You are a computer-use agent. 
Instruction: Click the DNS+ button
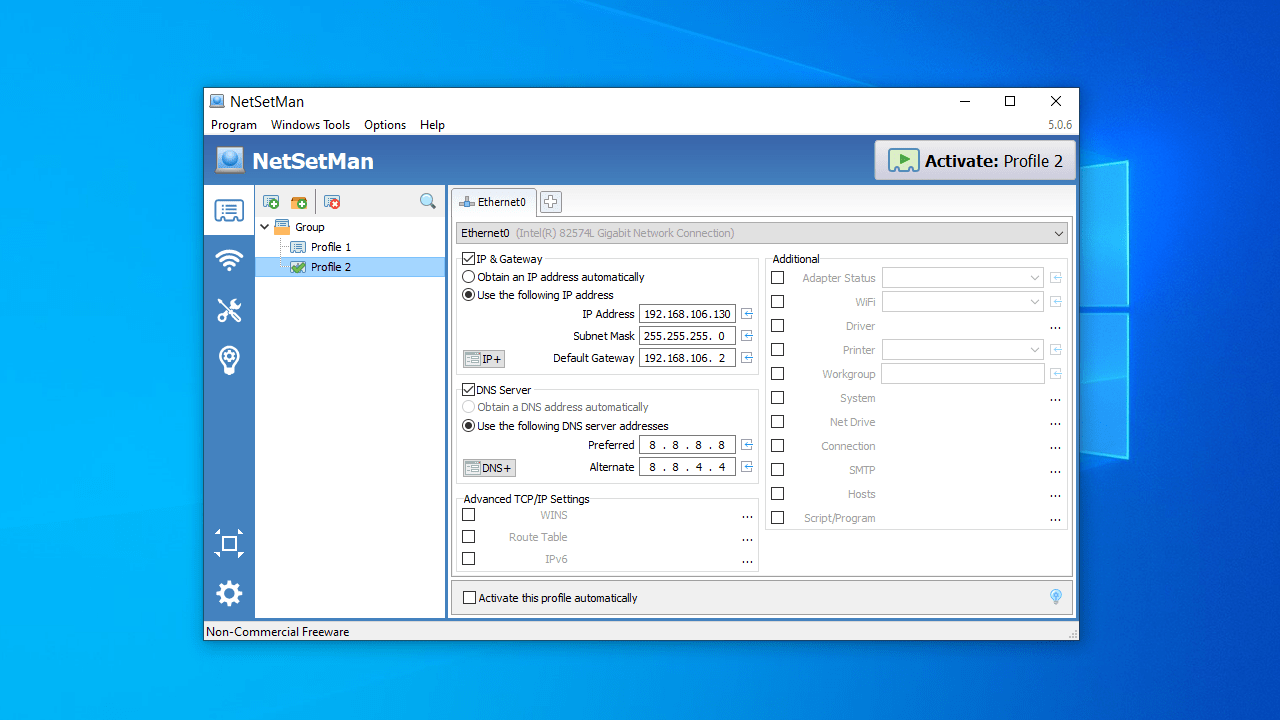489,468
